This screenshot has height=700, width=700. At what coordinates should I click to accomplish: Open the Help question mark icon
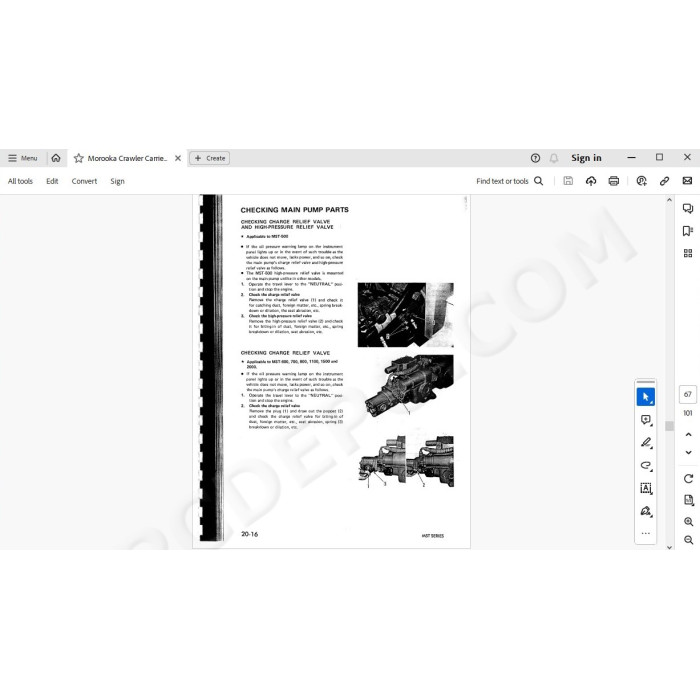coord(535,158)
